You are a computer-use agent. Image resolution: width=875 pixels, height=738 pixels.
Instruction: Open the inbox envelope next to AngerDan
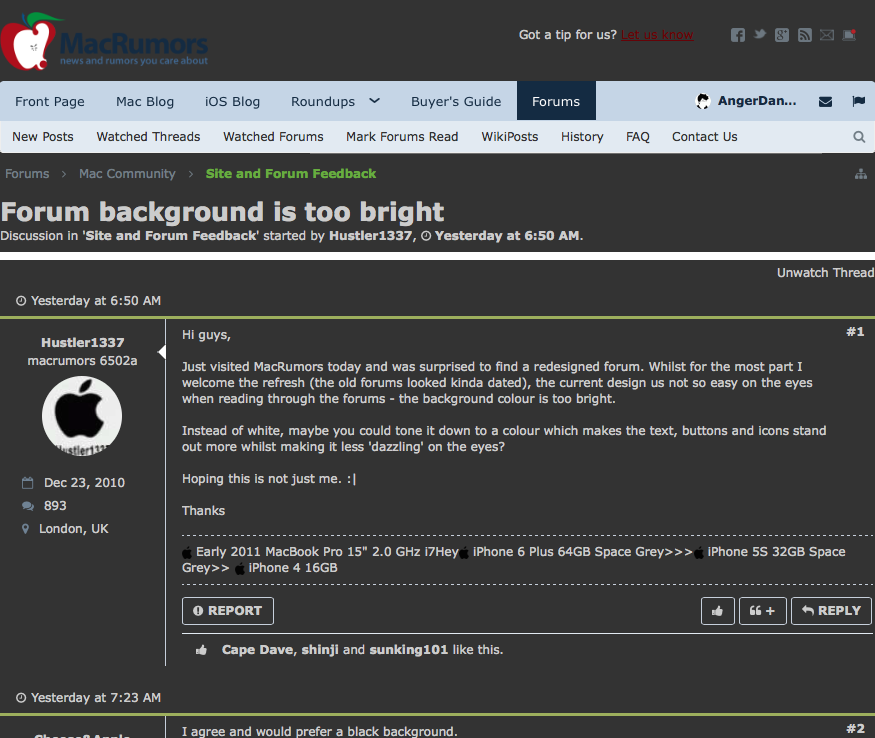pos(825,102)
